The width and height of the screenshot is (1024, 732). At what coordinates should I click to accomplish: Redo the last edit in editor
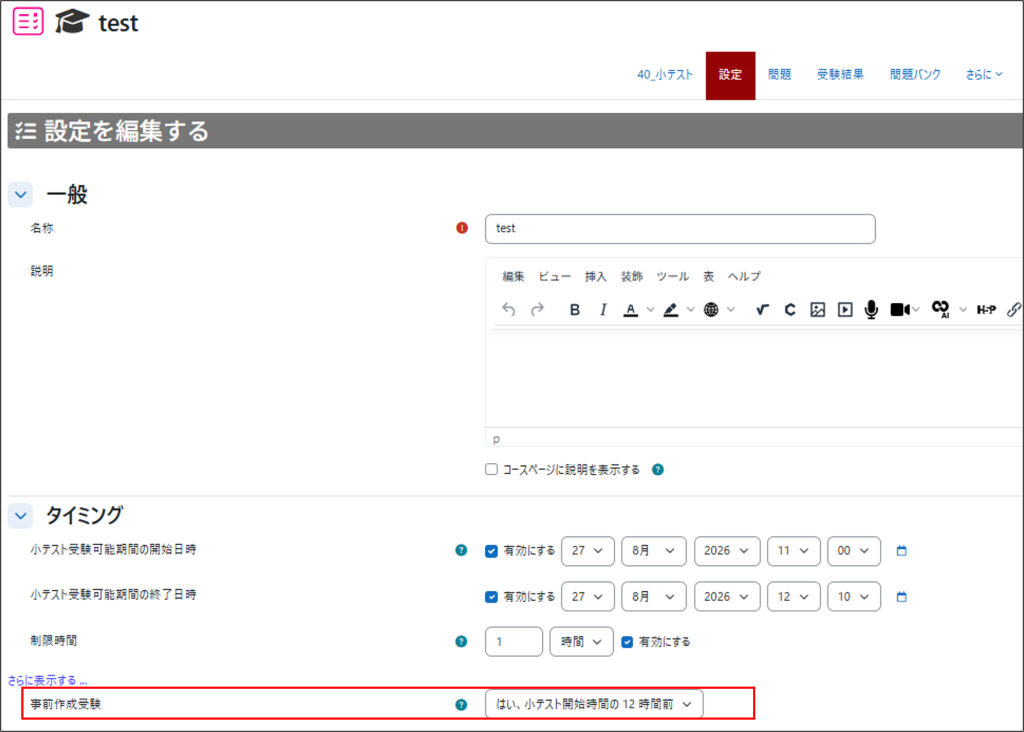click(537, 310)
